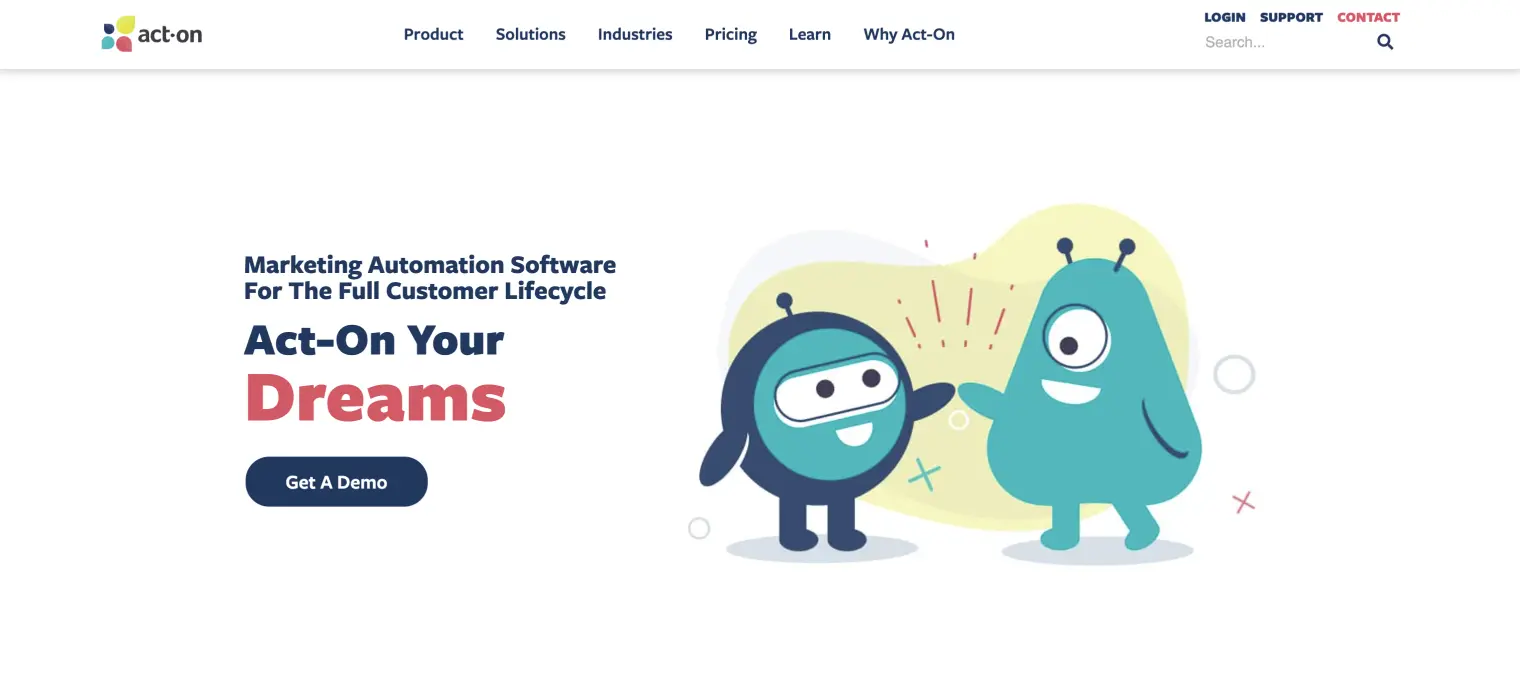This screenshot has height=689, width=1520.
Task: Click the tall teal one-eyed monster
Action: coord(1095,400)
